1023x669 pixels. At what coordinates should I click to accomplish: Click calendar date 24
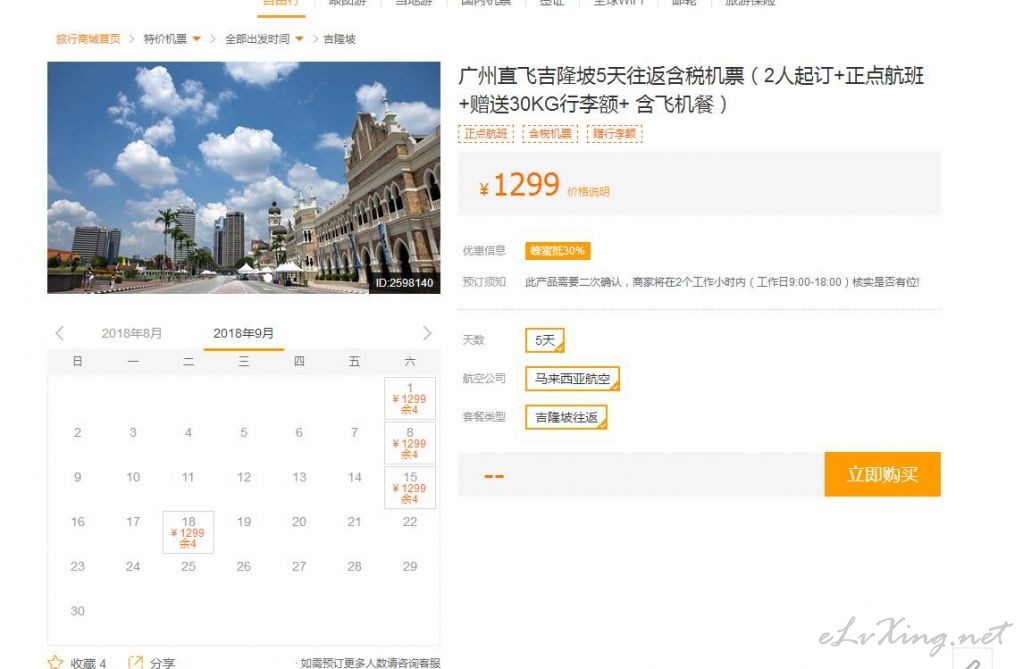coord(133,567)
